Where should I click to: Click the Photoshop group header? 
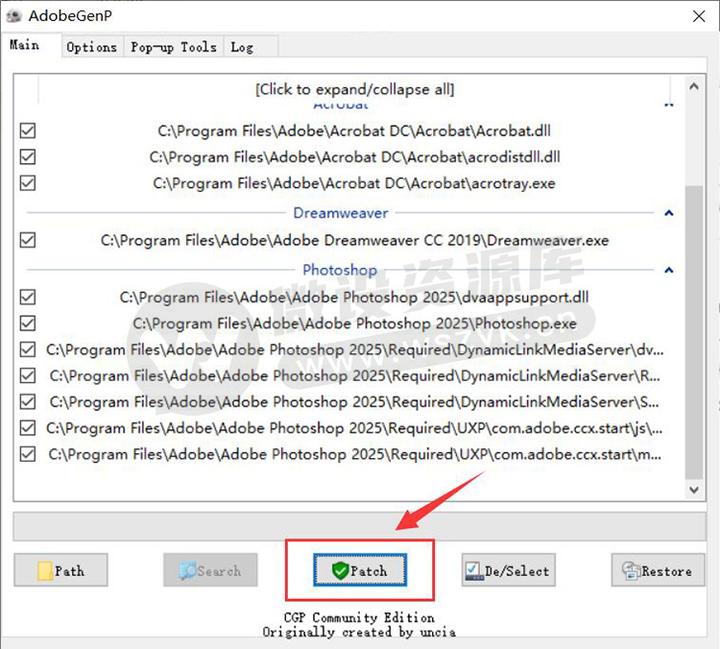pyautogui.click(x=340, y=270)
